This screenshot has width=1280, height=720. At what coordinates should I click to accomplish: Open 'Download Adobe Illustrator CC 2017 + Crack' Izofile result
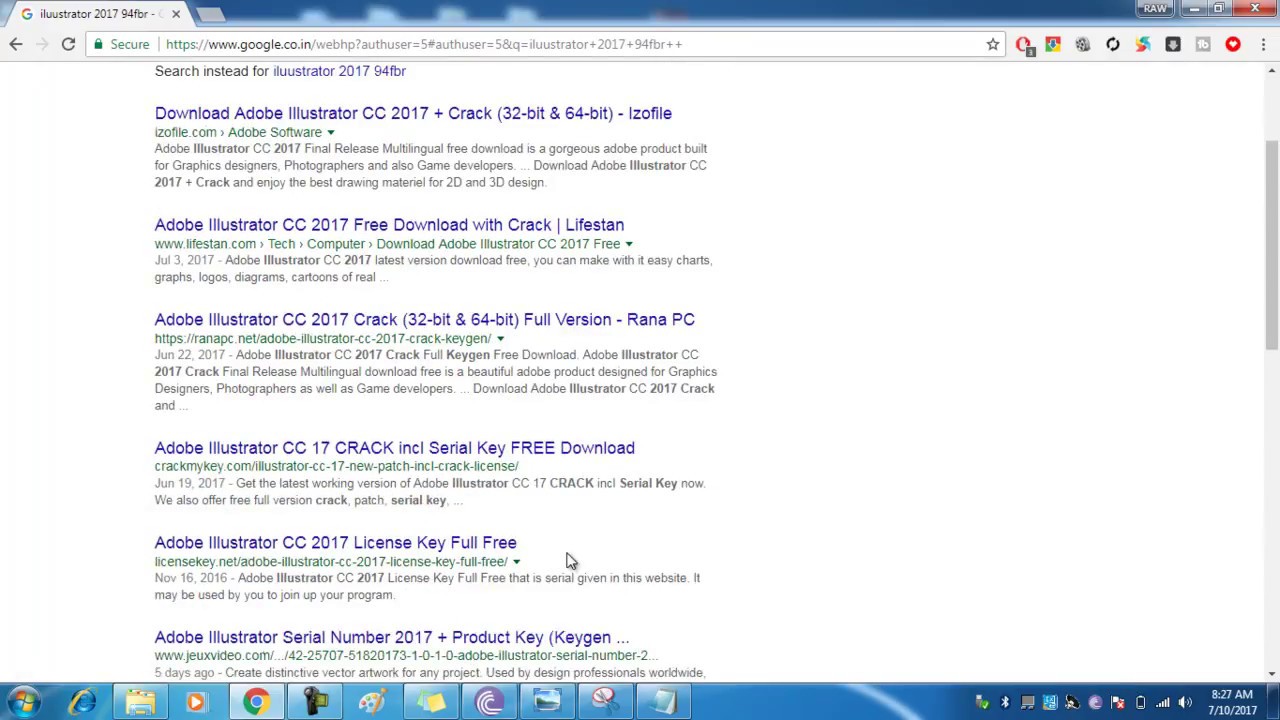point(413,113)
